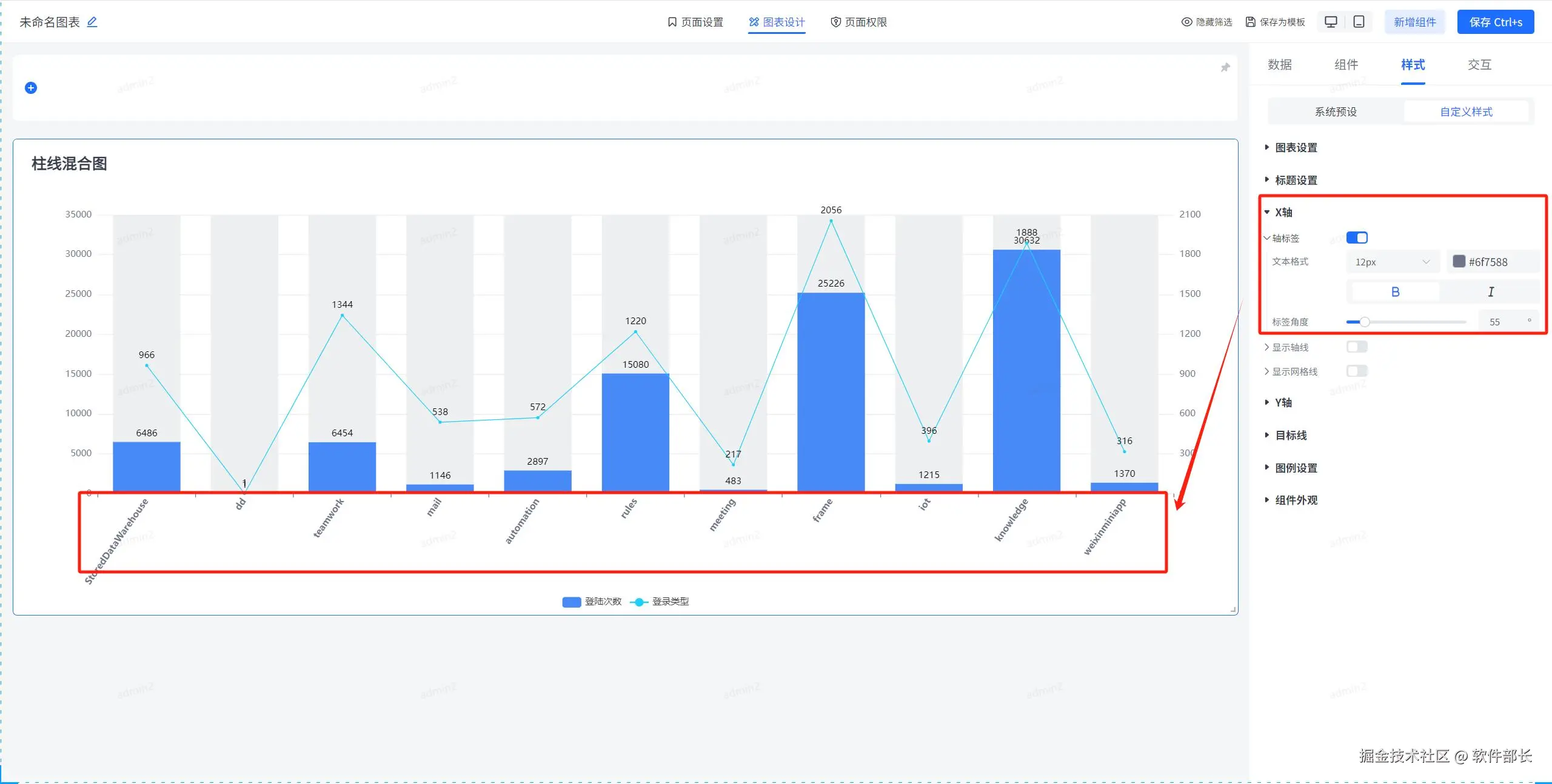Expand the Y轴 section
Viewport: 1552px width, 784px height.
point(1283,402)
